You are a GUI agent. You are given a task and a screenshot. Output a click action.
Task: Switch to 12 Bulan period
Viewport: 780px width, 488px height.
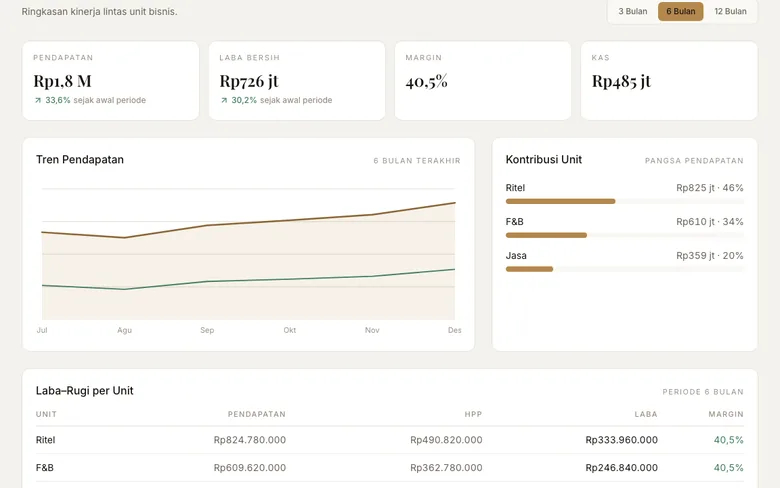tap(730, 11)
